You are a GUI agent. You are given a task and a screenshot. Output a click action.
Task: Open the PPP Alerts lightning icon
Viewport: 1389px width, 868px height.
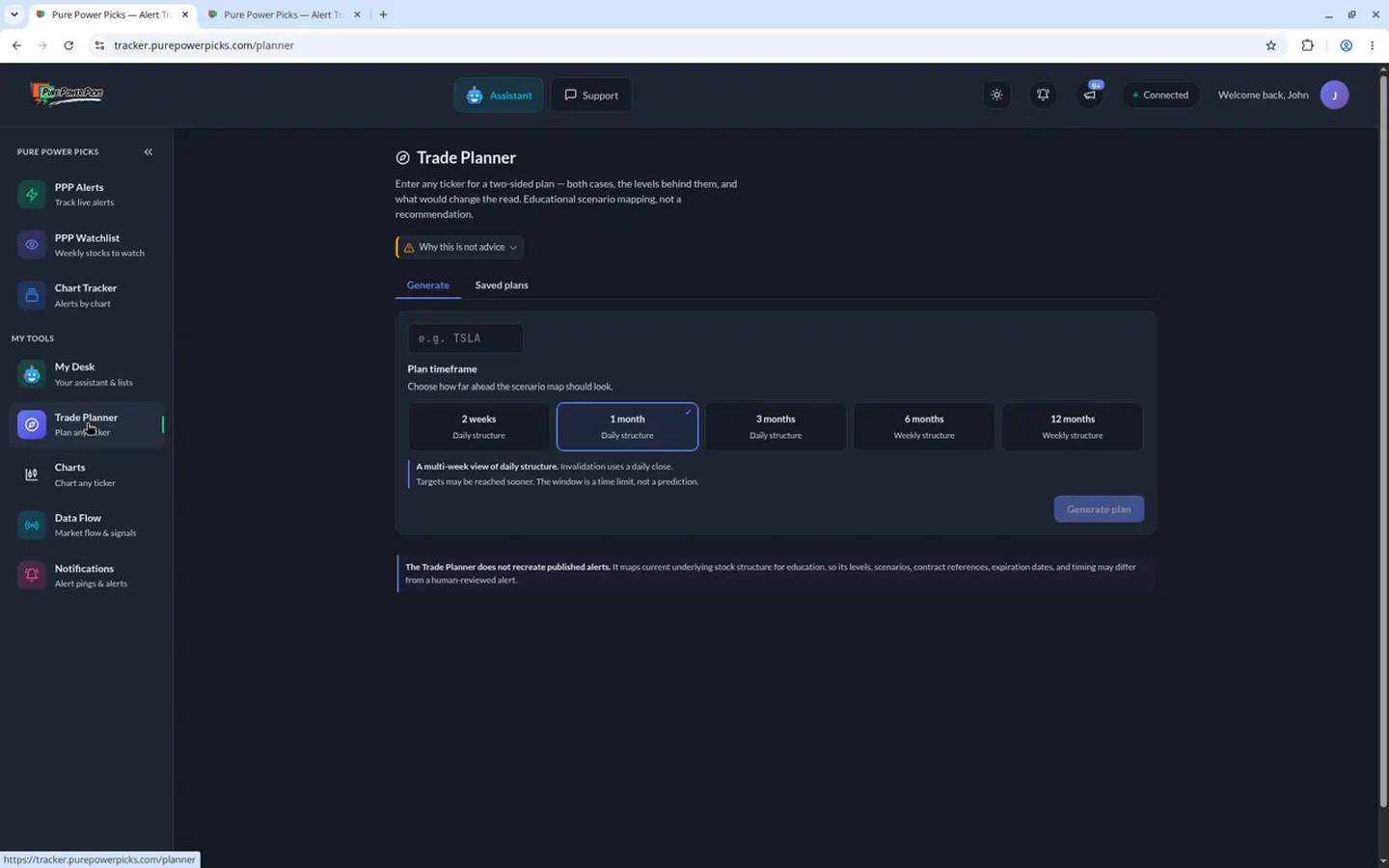click(x=32, y=195)
